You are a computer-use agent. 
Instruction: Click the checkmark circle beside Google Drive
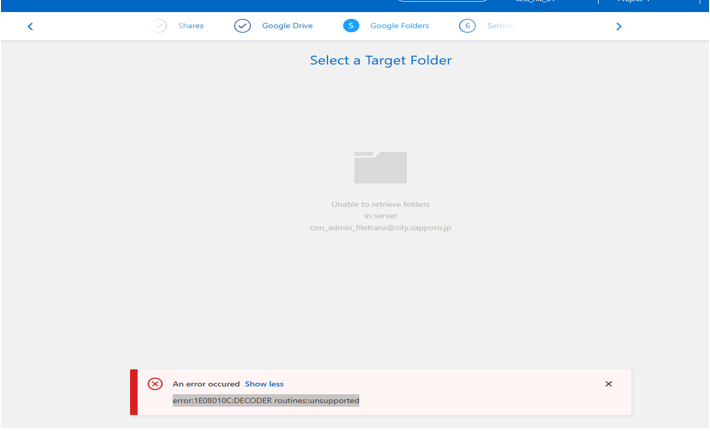point(242,26)
